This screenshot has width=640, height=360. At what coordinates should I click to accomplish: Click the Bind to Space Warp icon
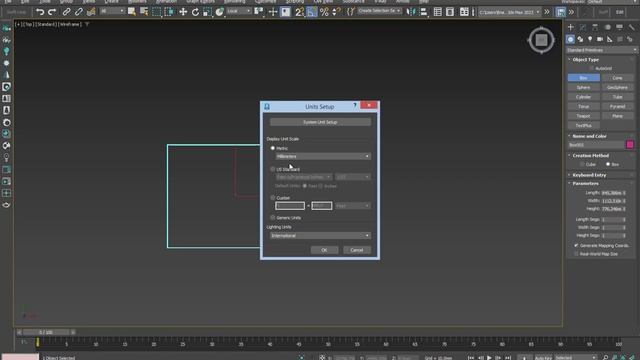tap(91, 12)
